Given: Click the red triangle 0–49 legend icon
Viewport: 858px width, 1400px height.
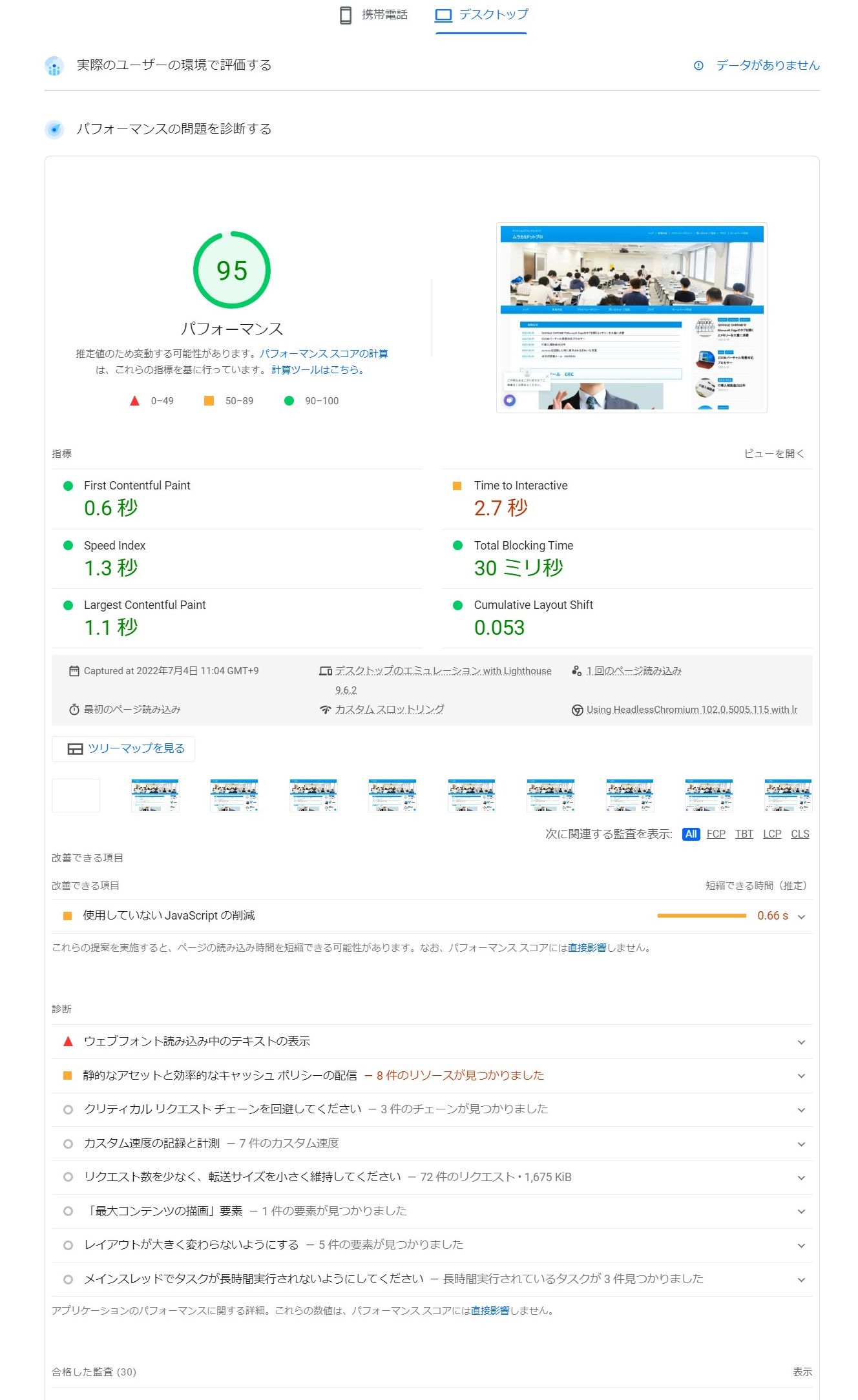Looking at the screenshot, I should [134, 401].
